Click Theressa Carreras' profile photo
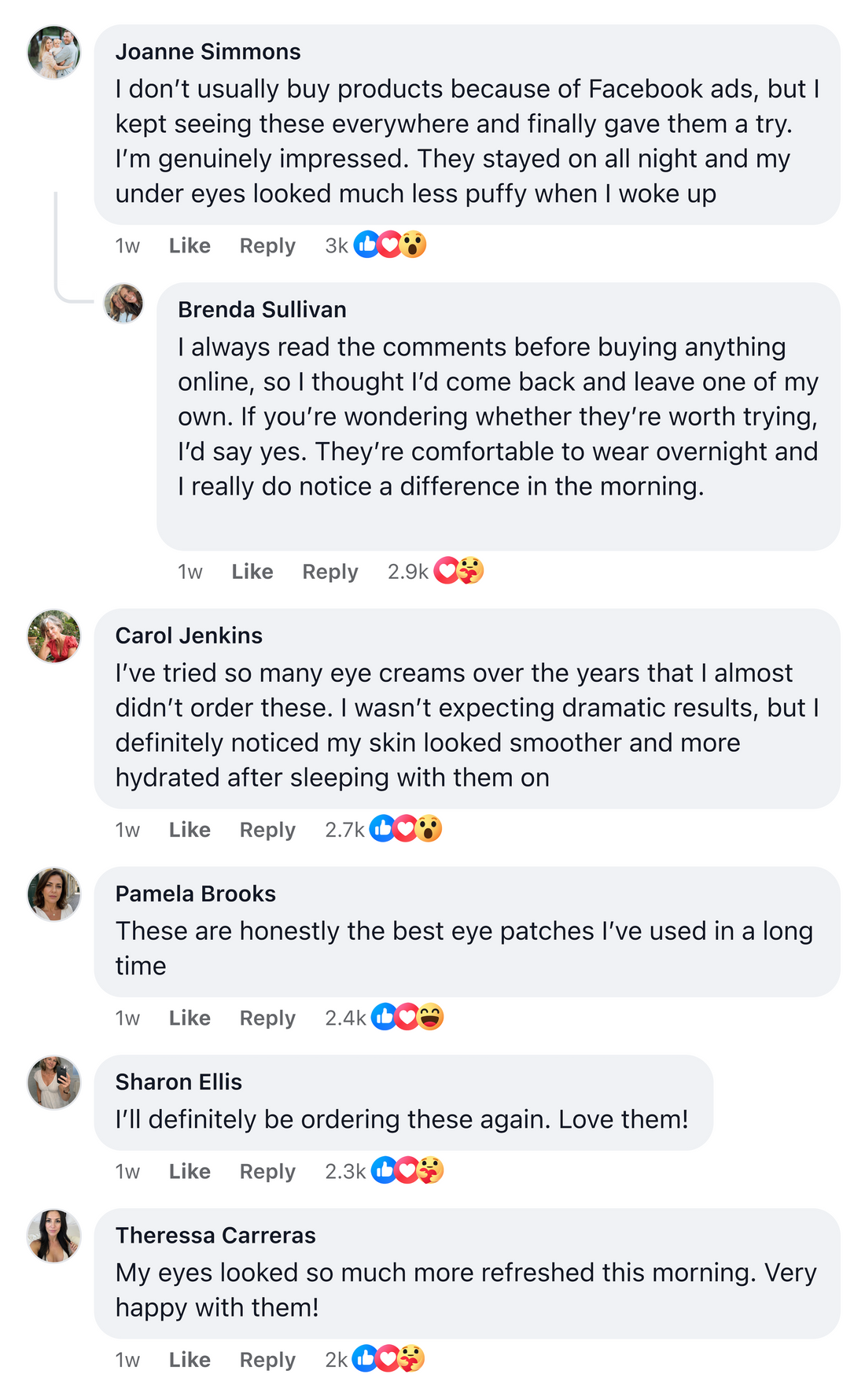This screenshot has height=1400, width=865. 54,1236
